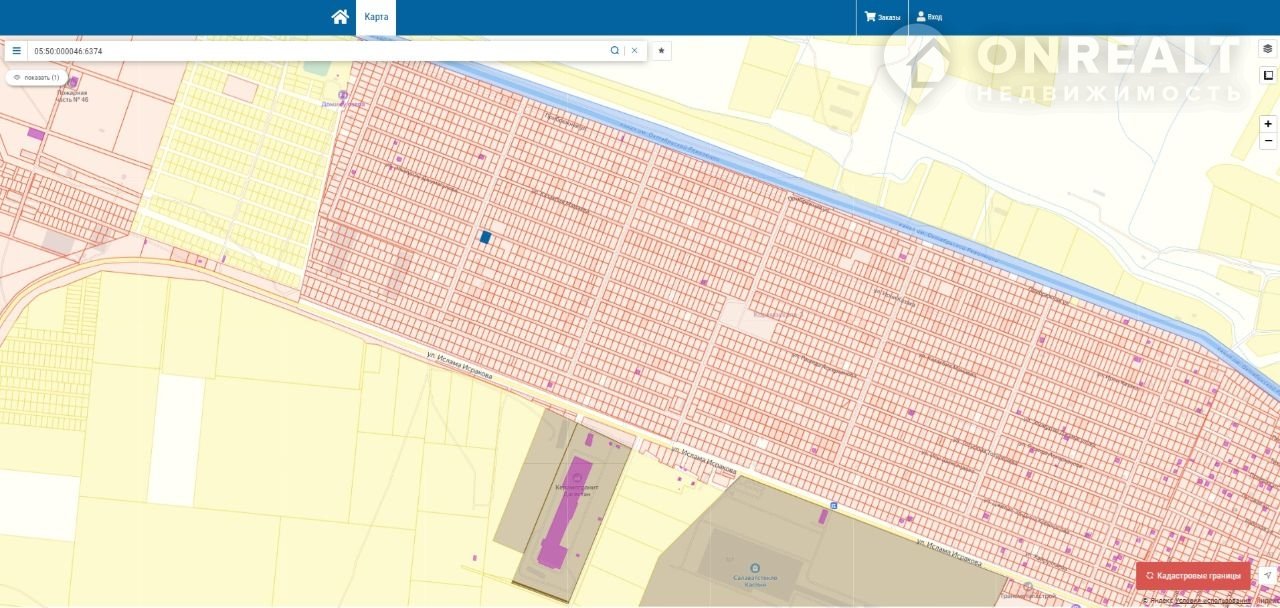Viewport: 1280px width, 608px height.
Task: Locate me with the geolocation arrow icon
Action: point(1267,576)
